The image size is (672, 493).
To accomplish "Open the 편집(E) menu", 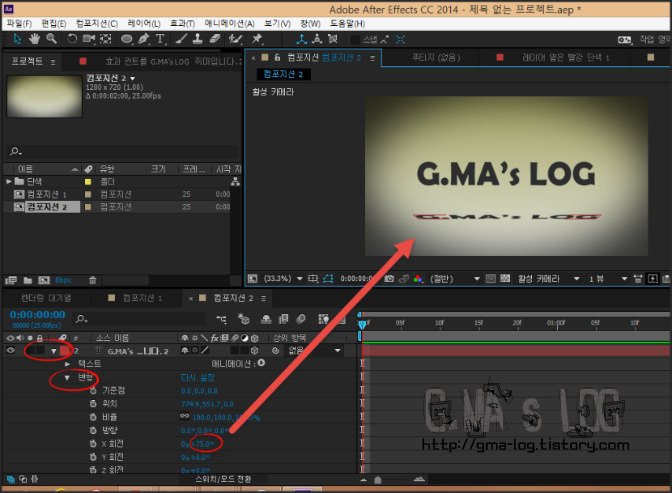I will click(54, 24).
